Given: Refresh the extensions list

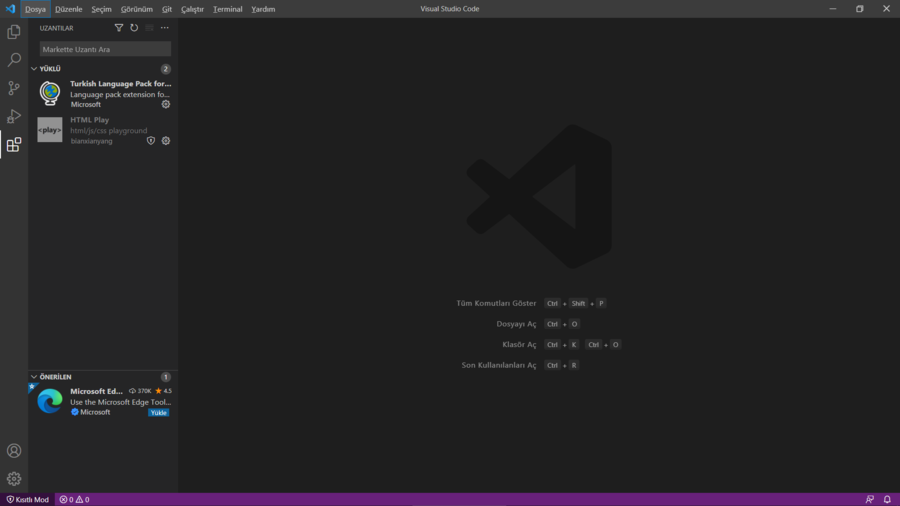Looking at the screenshot, I should coord(134,28).
